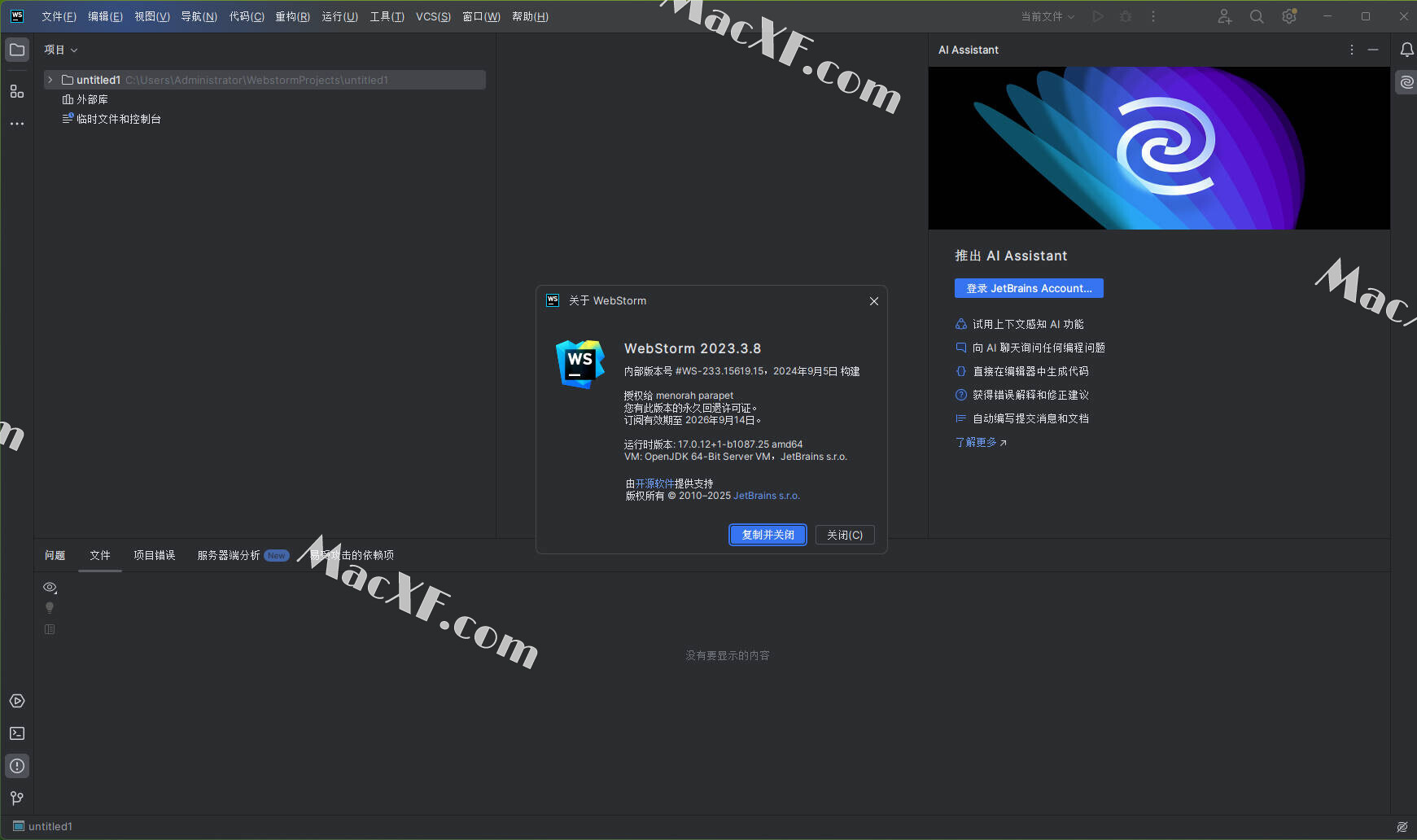Screen dimensions: 1417x840
Task: Open the 窗口(W) menu
Action: [x=482, y=16]
